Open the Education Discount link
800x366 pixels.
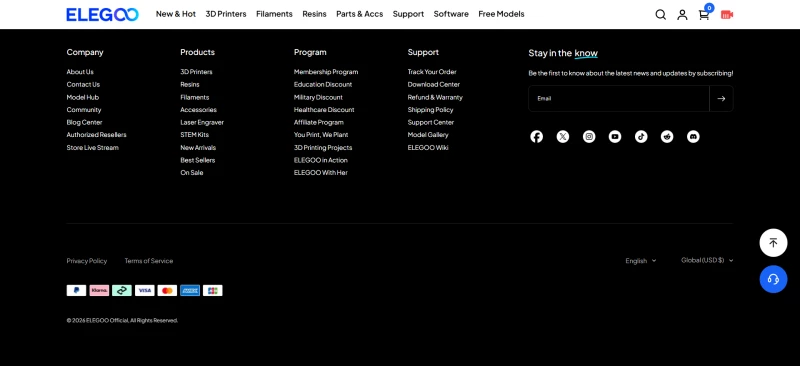323,85
